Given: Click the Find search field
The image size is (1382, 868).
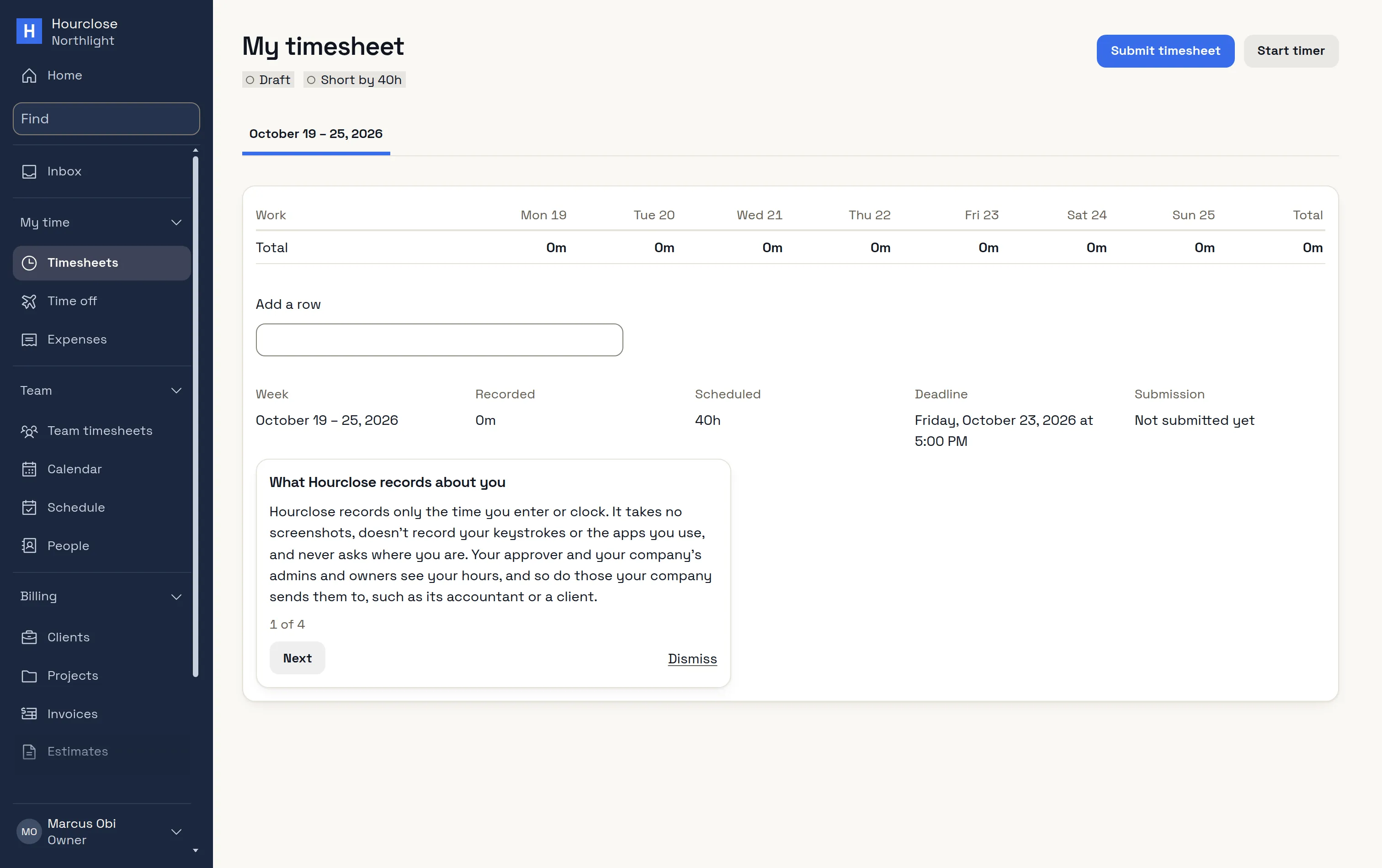Looking at the screenshot, I should pos(106,119).
